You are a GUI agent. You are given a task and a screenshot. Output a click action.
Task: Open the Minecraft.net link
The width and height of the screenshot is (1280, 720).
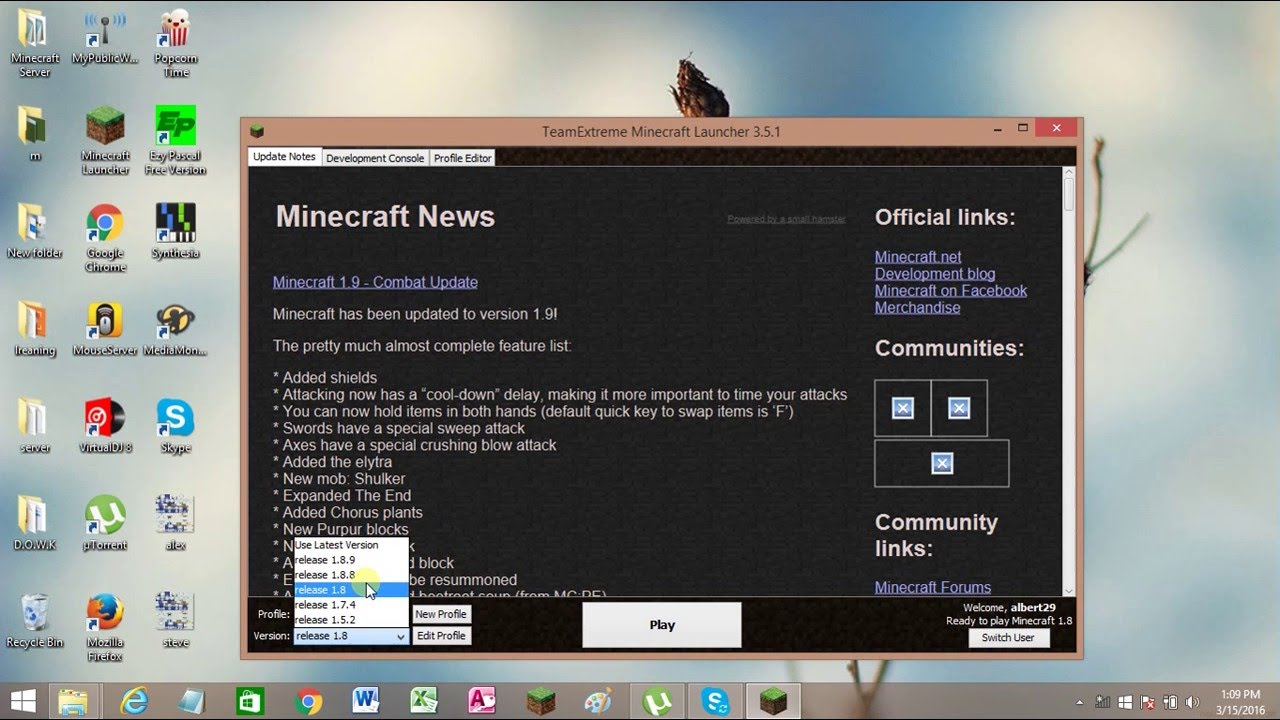(918, 257)
